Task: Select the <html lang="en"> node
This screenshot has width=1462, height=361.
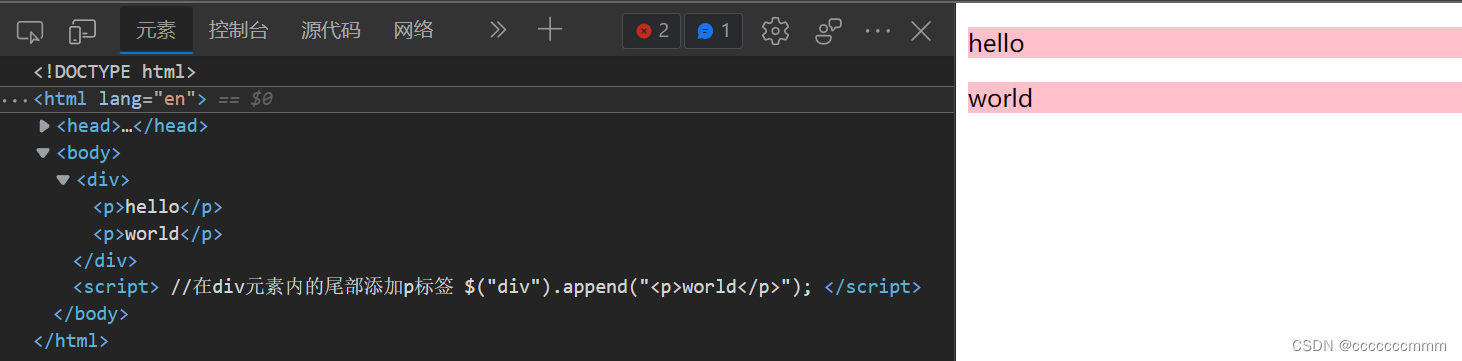Action: coord(120,99)
